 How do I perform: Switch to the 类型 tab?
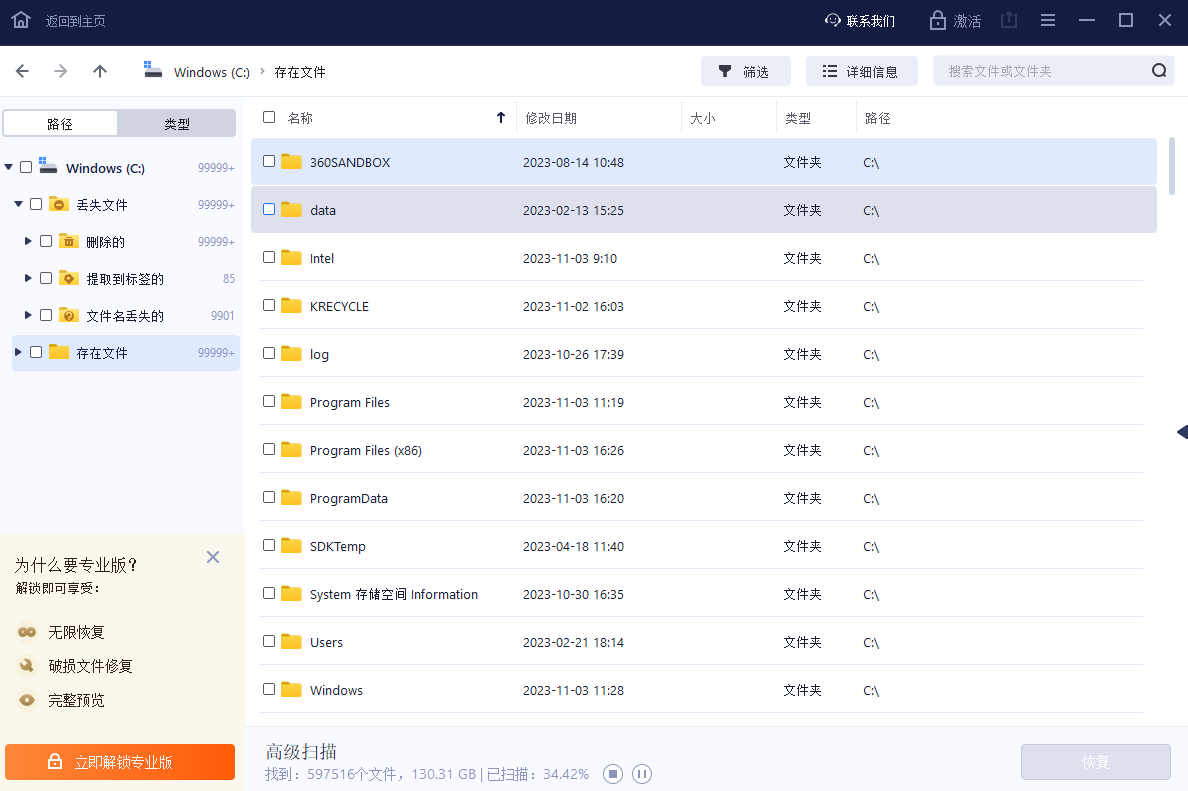click(178, 123)
